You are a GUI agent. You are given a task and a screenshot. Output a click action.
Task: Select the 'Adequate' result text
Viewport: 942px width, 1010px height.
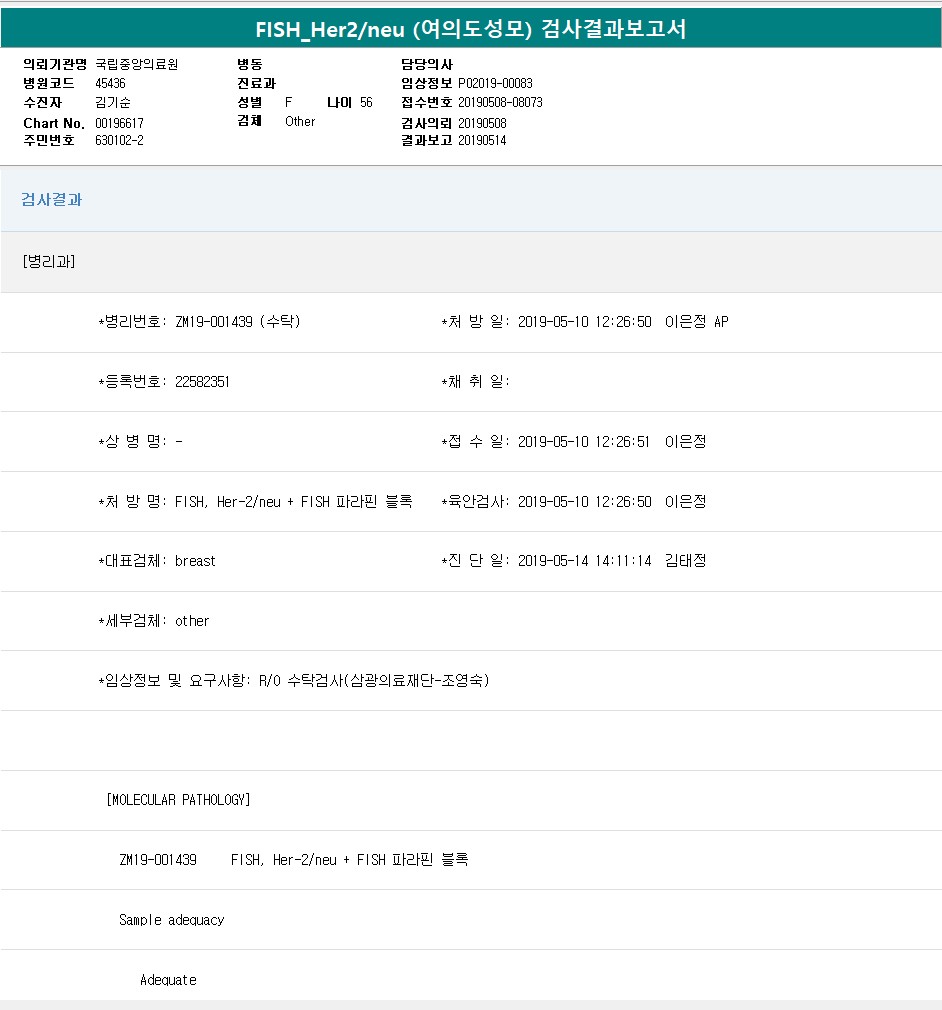coord(168,980)
